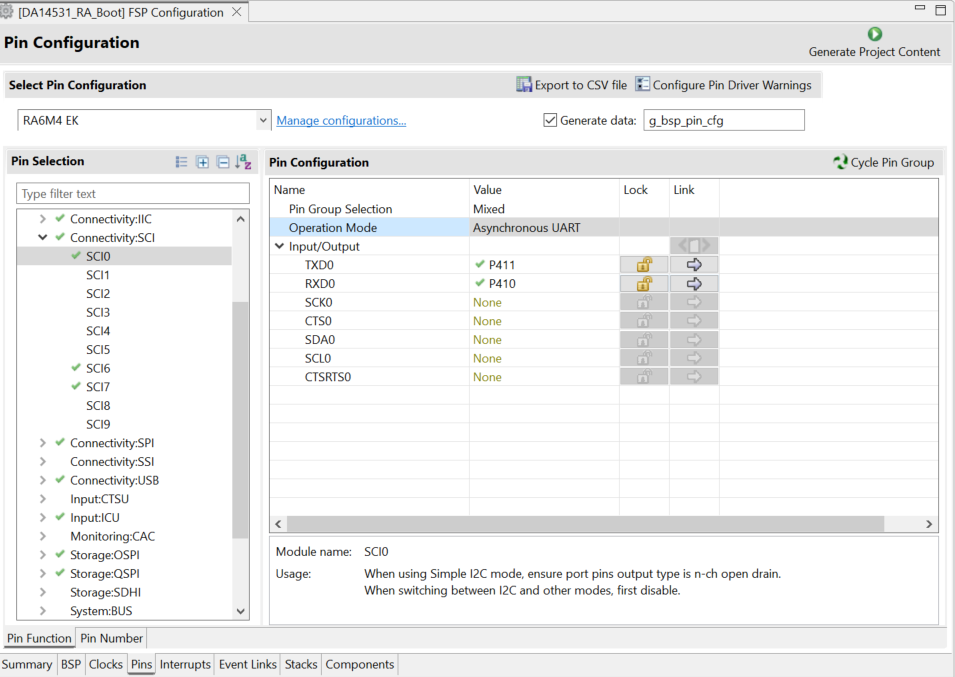Click the P410 value for RXD0
This screenshot has height=677, width=955.
(x=502, y=284)
